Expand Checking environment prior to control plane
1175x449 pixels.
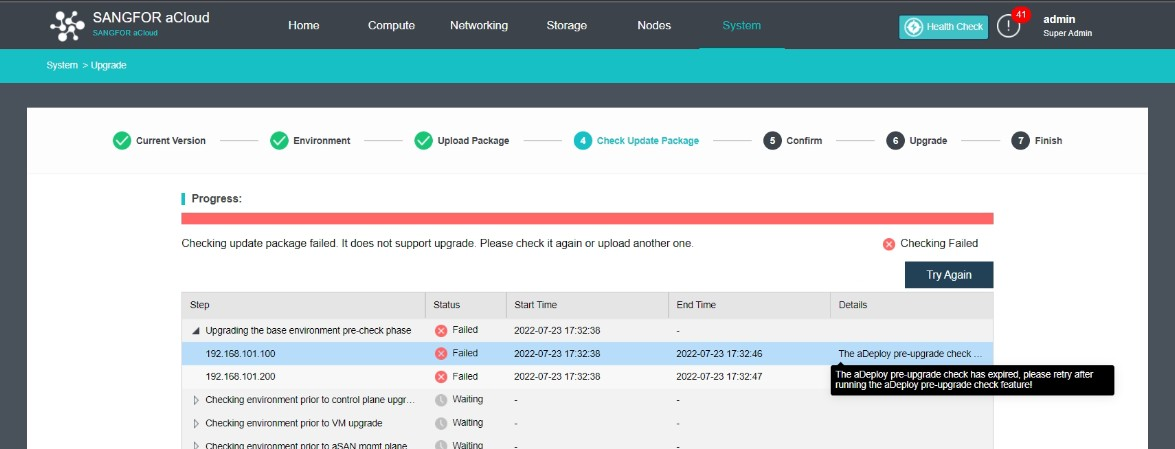point(196,400)
